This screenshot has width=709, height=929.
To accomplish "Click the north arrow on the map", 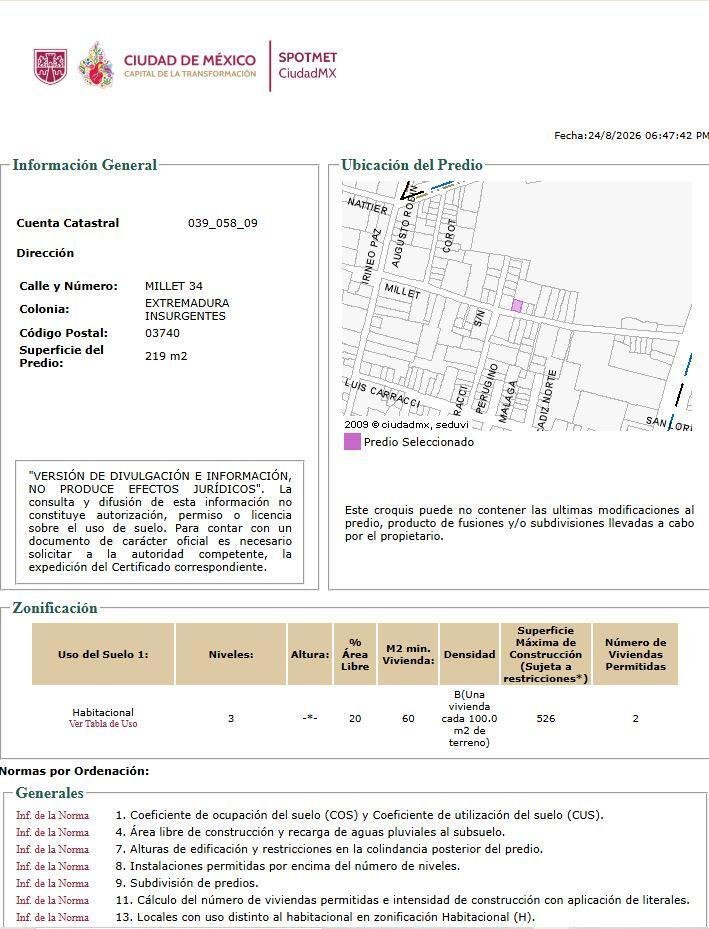I will tap(410, 191).
